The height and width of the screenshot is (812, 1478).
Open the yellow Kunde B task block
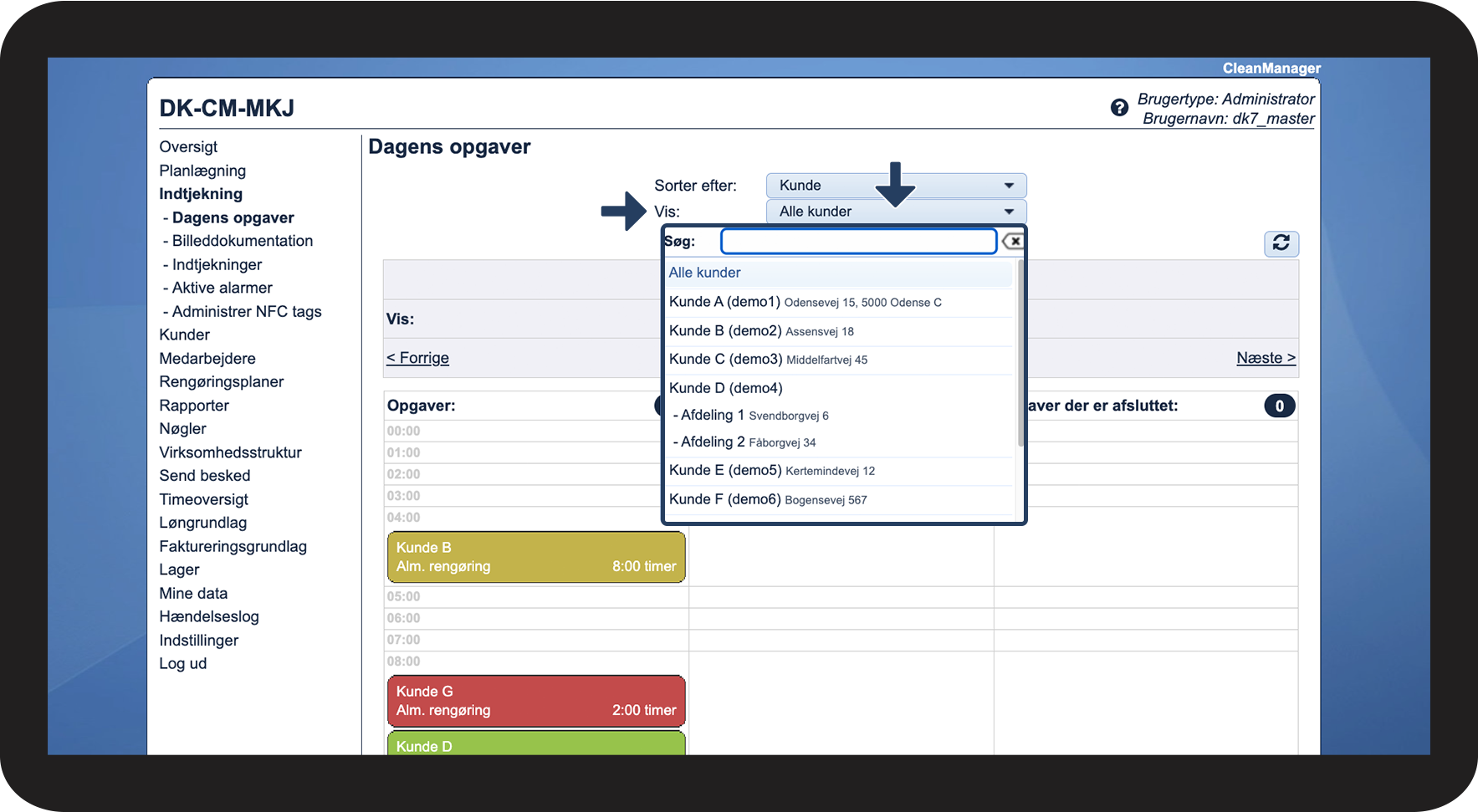tap(536, 557)
